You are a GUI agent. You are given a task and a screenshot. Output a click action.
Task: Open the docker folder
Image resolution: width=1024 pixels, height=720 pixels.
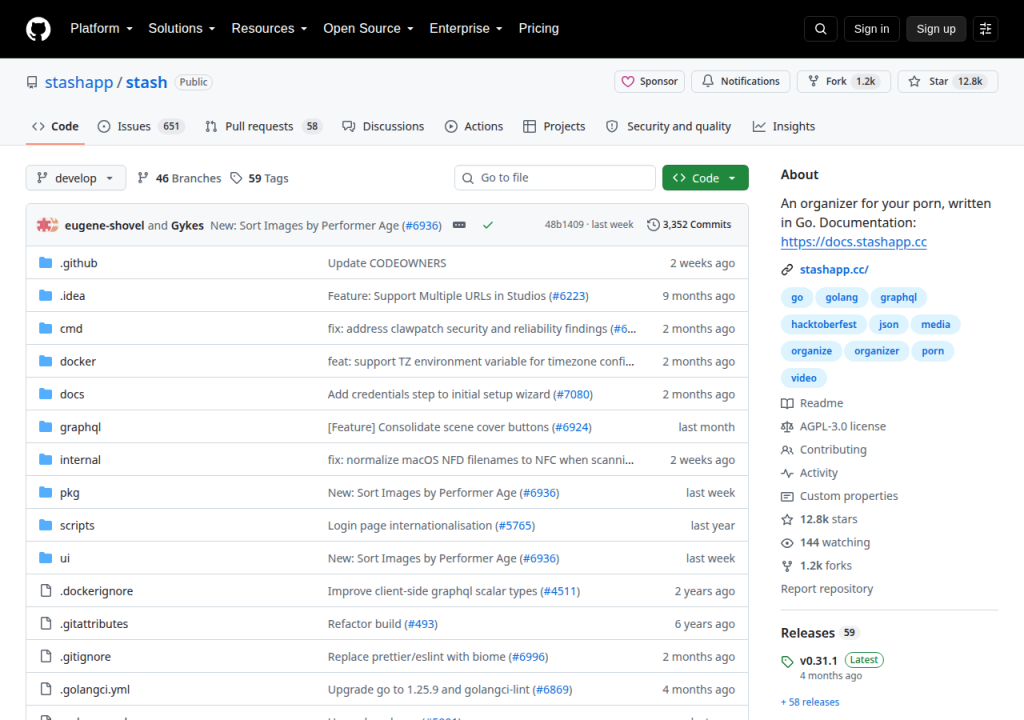point(78,361)
